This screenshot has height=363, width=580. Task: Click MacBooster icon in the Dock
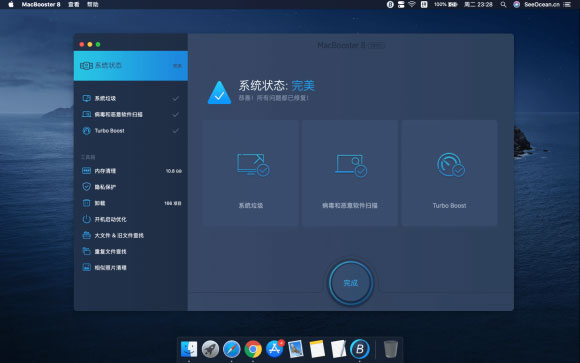(360, 349)
